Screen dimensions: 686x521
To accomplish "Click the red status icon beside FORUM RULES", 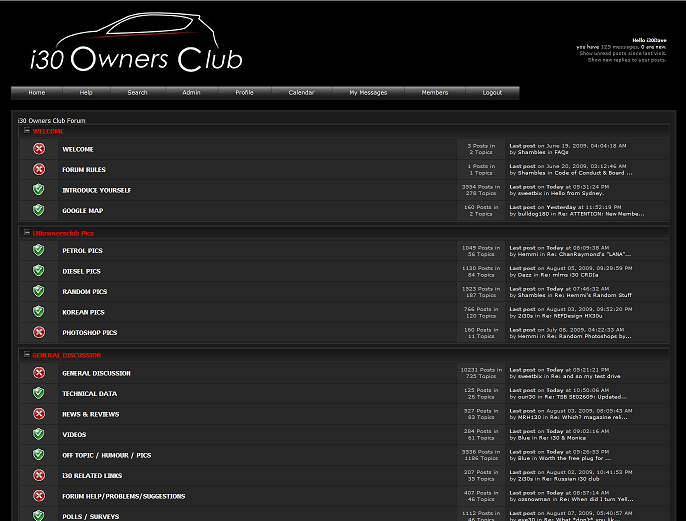I will pyautogui.click(x=39, y=169).
